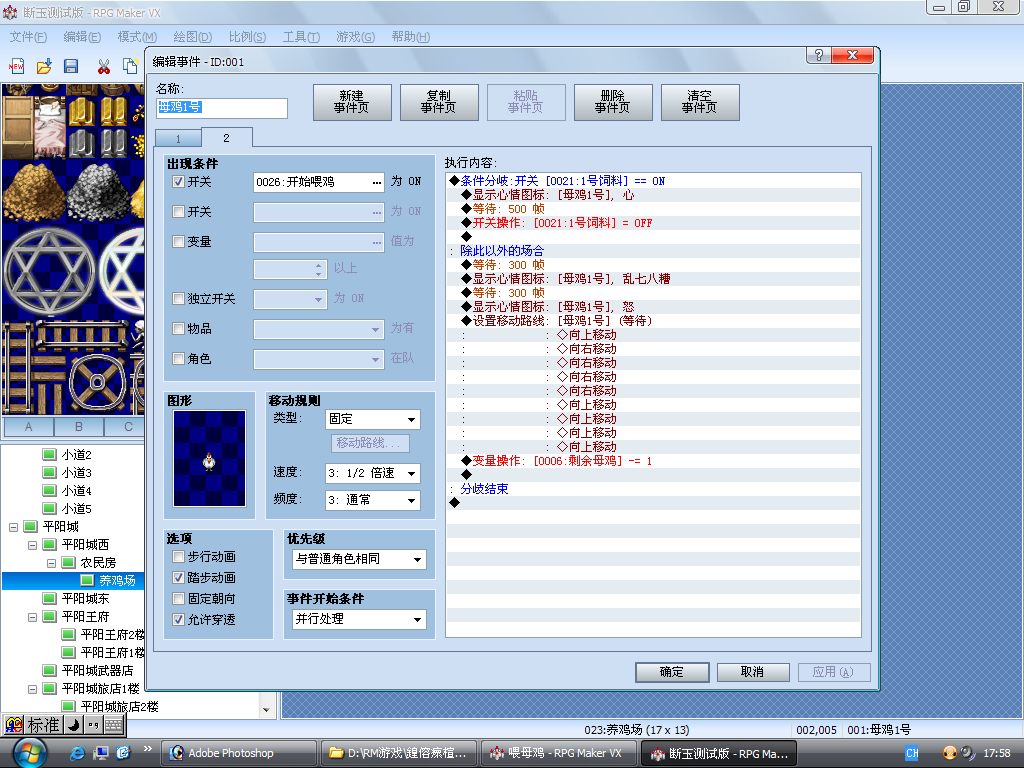Switch to tileset tab B

(78, 426)
